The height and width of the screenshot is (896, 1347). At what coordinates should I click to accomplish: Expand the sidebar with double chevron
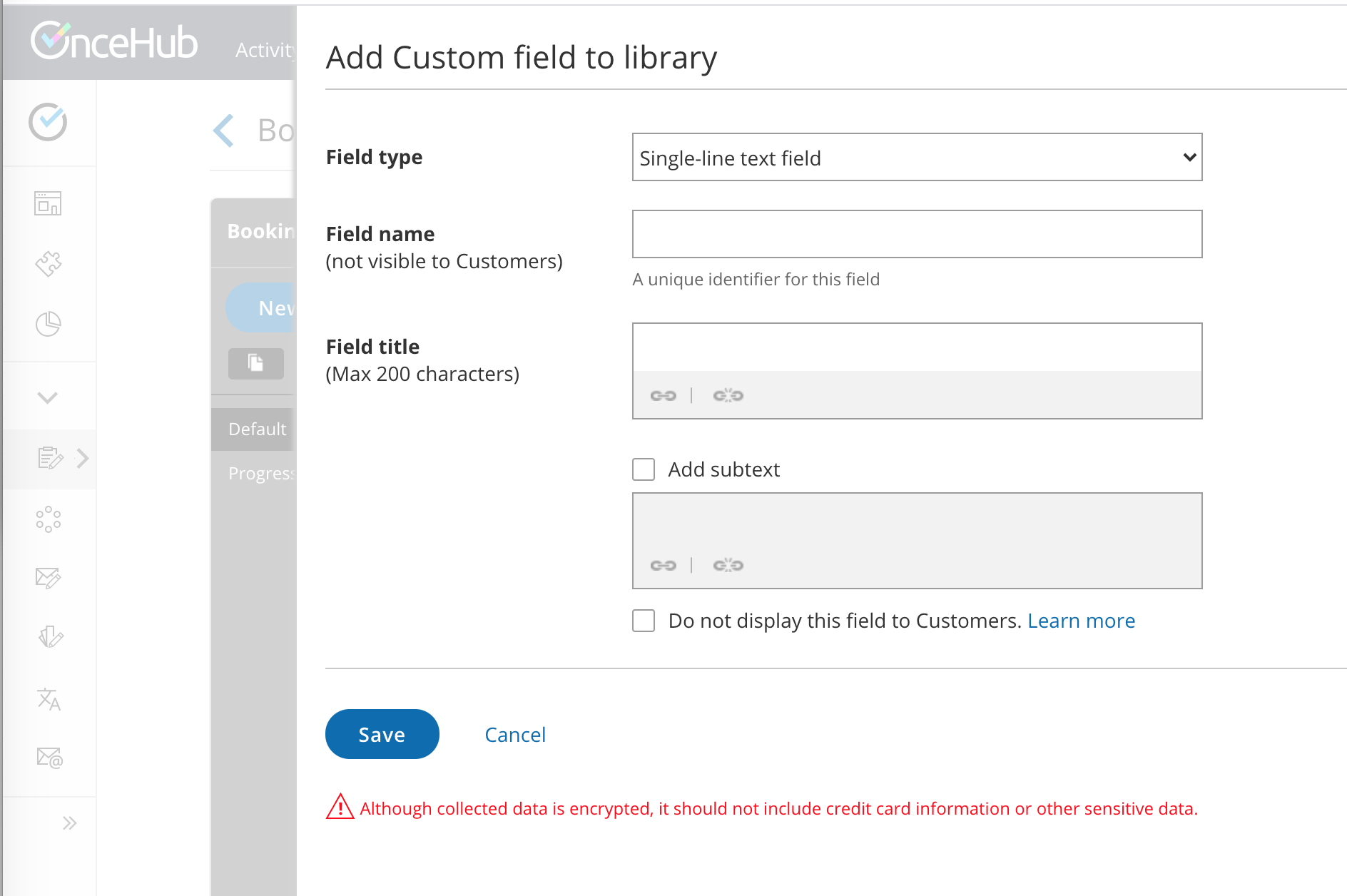69,823
